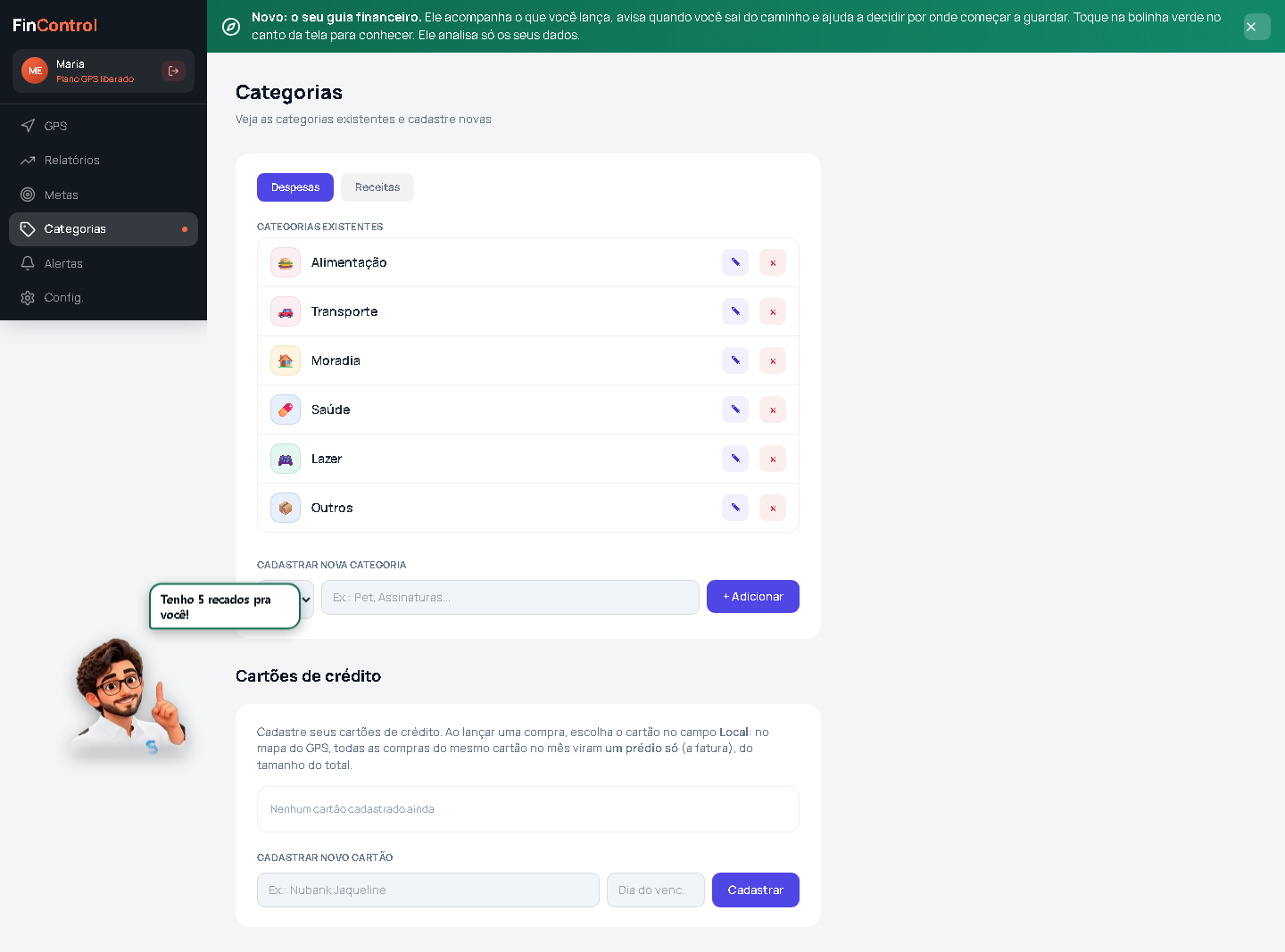This screenshot has width=1285, height=952.
Task: Switch to the Despesas tab
Action: 295,187
